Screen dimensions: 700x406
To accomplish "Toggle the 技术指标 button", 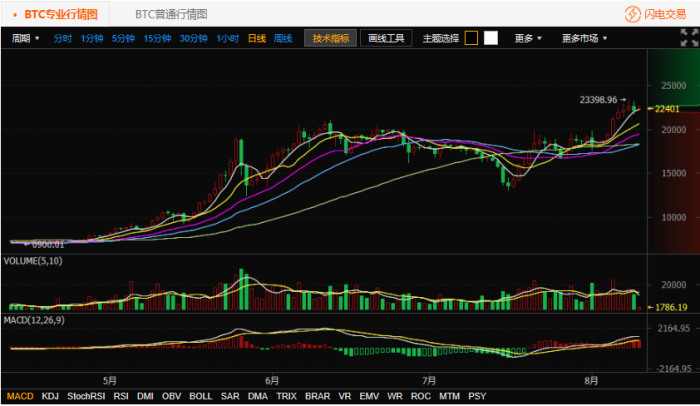I will (331, 38).
